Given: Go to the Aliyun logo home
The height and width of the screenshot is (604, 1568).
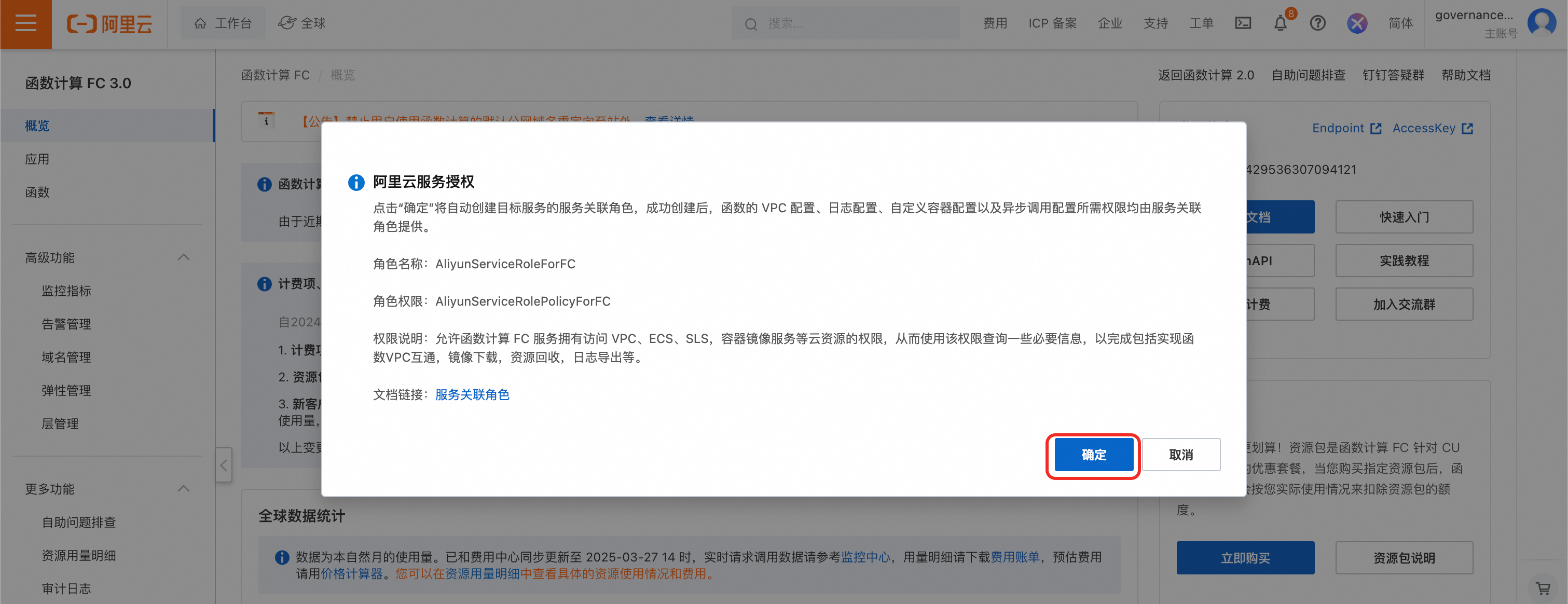Looking at the screenshot, I should point(109,24).
